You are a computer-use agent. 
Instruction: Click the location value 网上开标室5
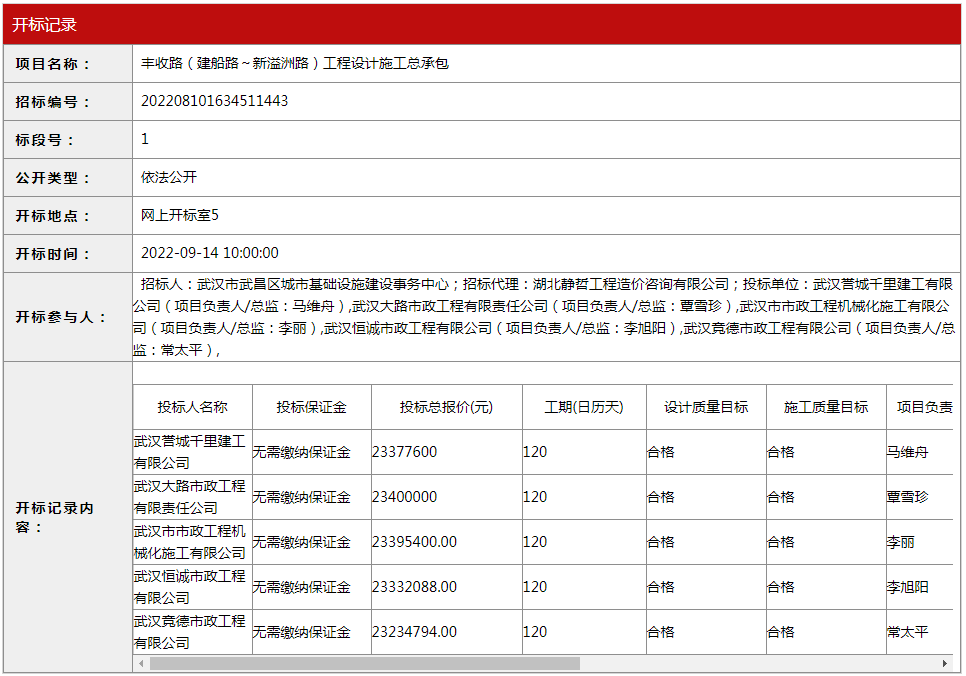pyautogui.click(x=180, y=215)
